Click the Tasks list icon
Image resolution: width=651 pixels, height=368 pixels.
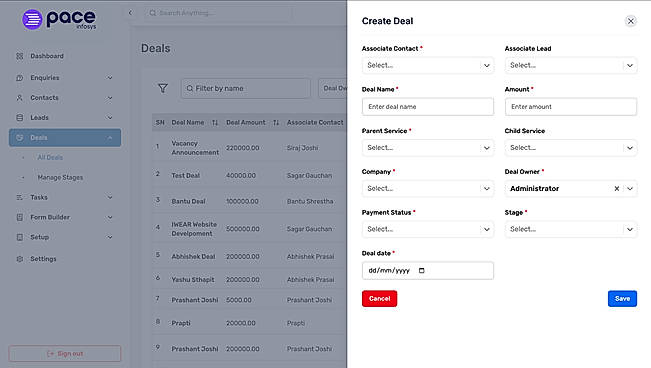20,197
